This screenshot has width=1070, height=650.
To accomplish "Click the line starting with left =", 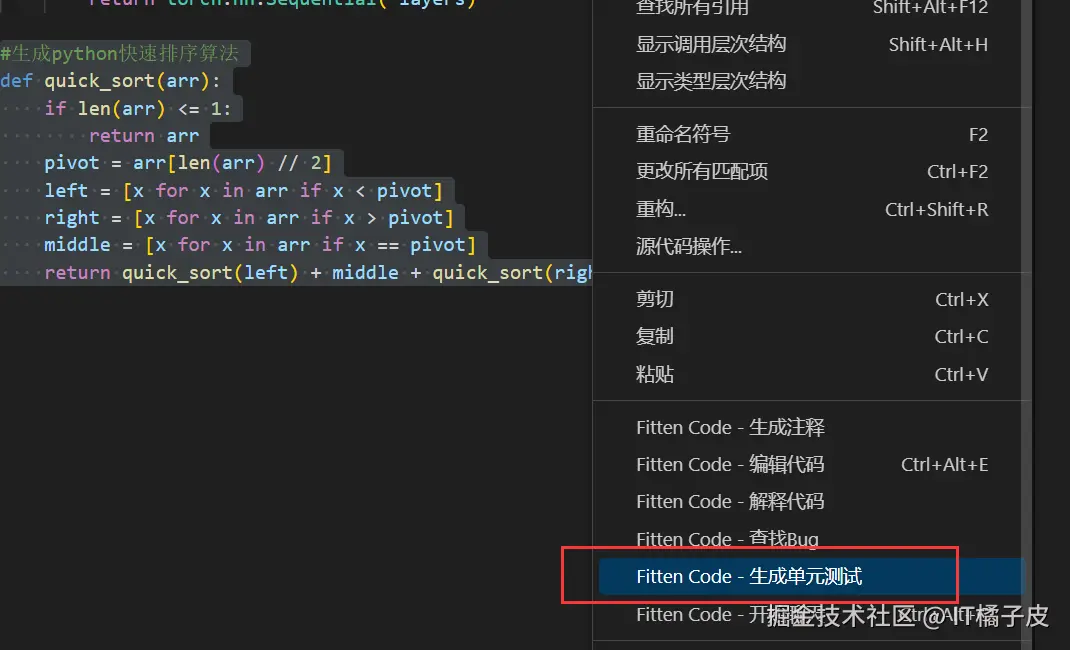I will click(x=244, y=190).
